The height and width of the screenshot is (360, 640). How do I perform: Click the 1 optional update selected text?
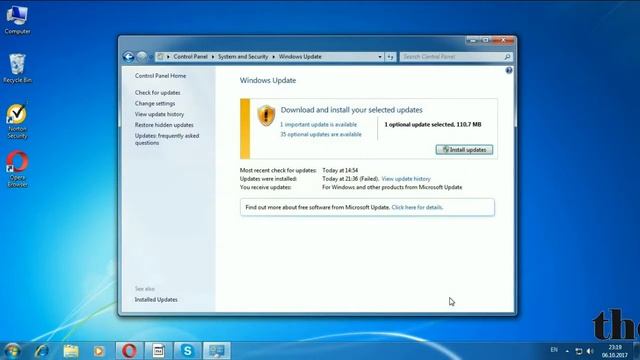click(433, 124)
